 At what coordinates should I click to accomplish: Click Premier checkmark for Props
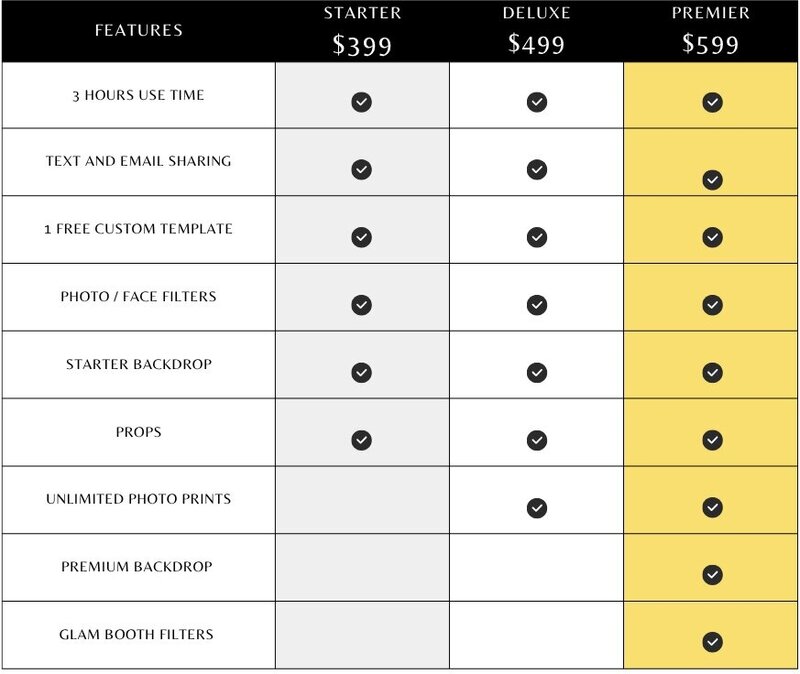712,440
